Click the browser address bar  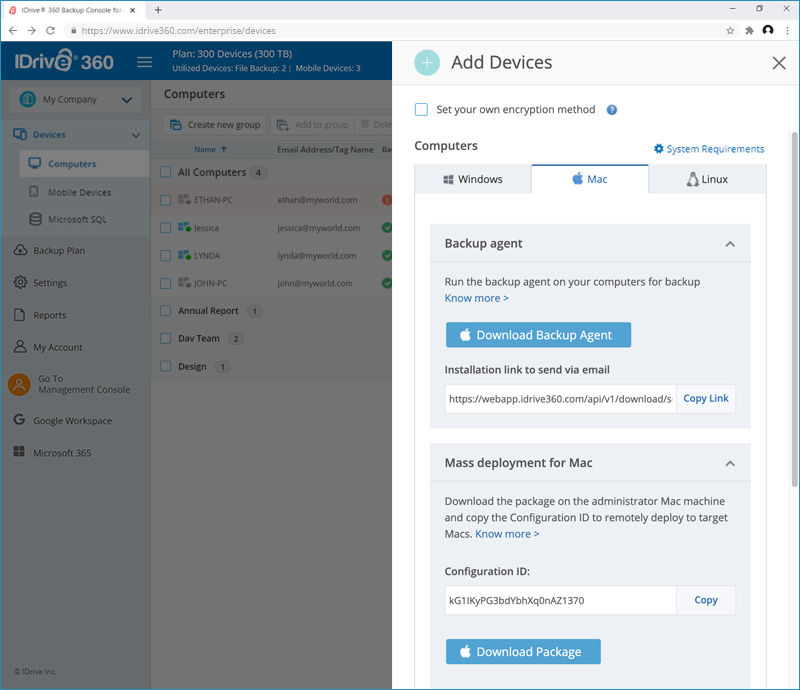point(398,31)
